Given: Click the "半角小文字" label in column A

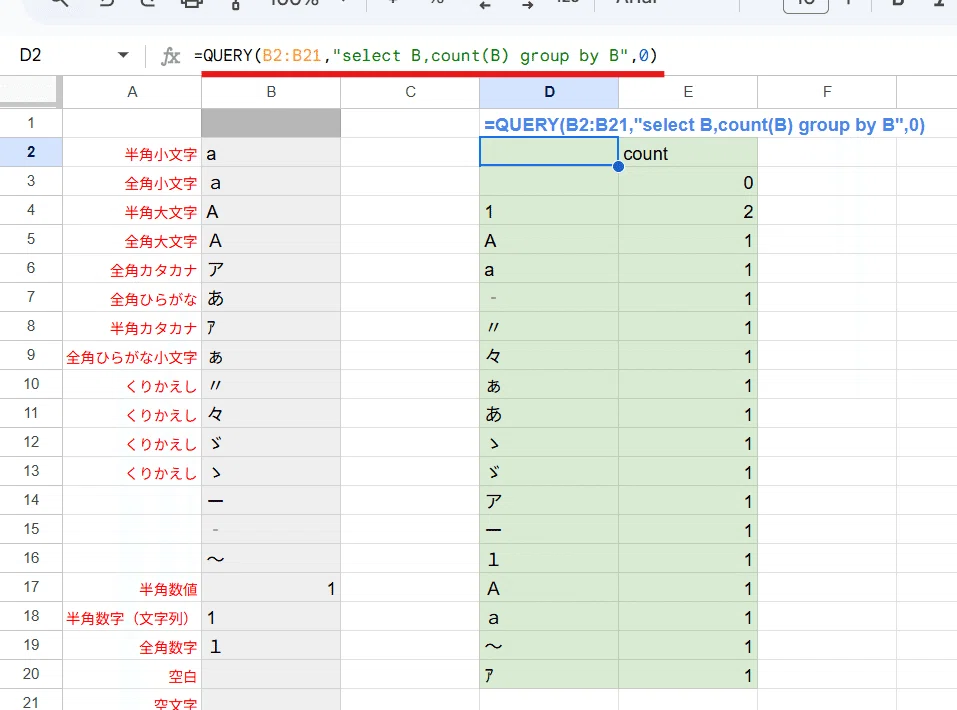Looking at the screenshot, I should [161, 154].
